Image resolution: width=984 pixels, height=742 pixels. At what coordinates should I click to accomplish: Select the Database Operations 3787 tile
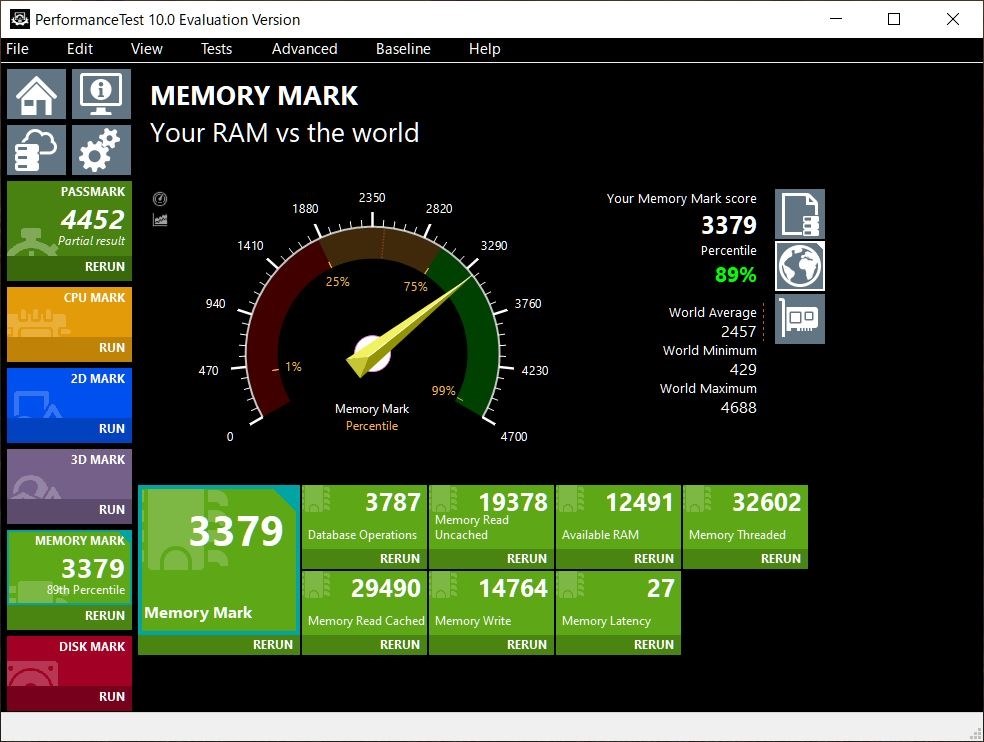click(x=365, y=517)
